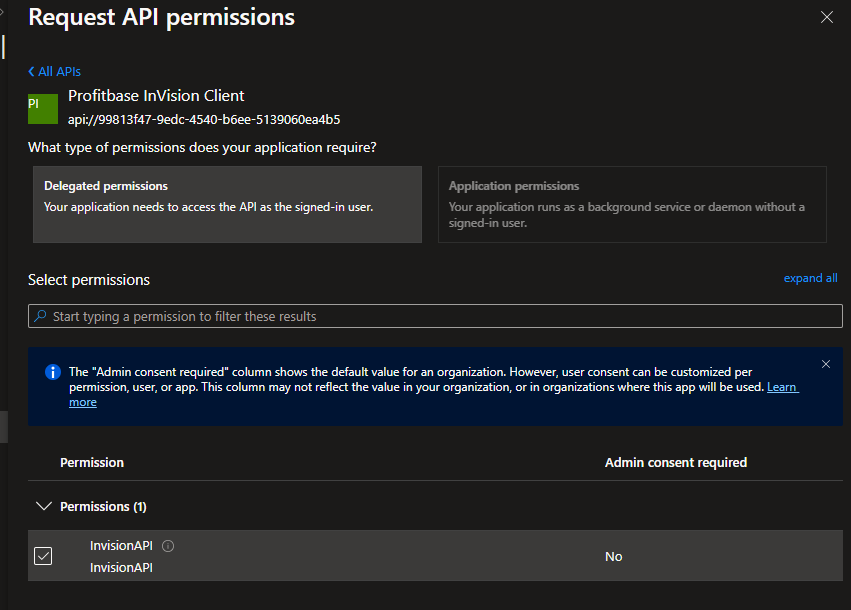Click the green Profitbase InVision Client icon
The width and height of the screenshot is (851, 610).
point(43,108)
